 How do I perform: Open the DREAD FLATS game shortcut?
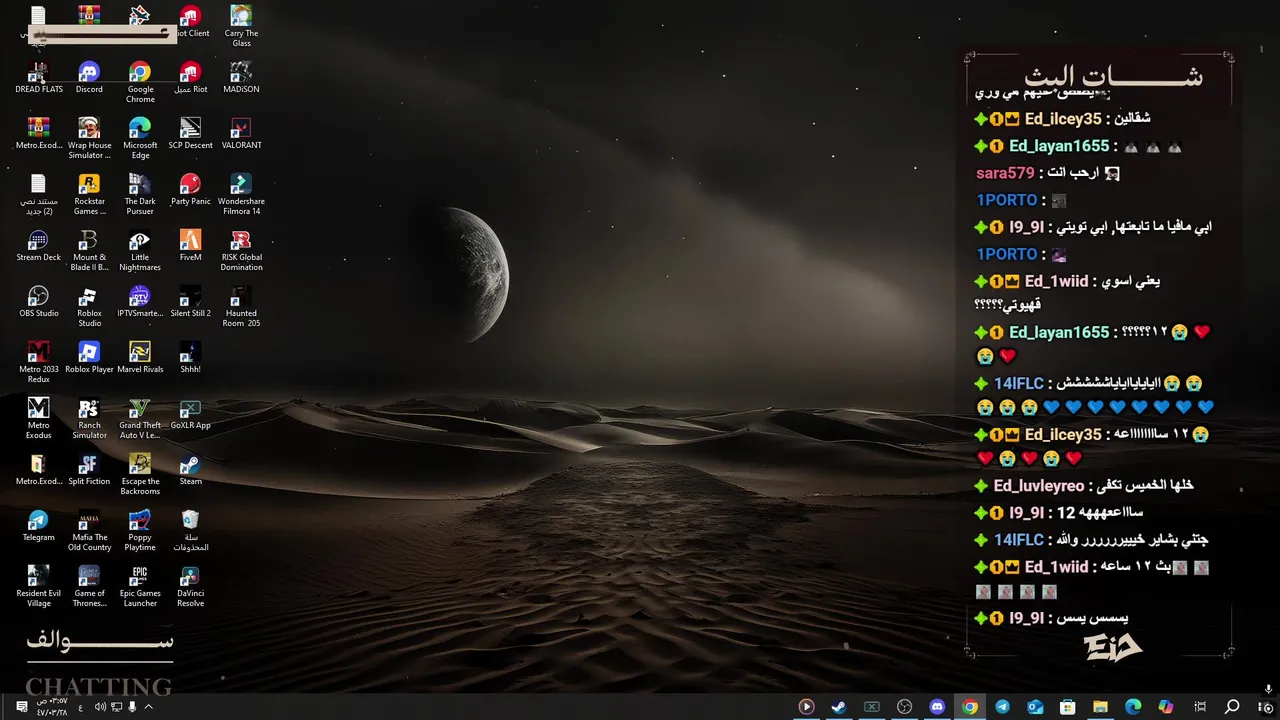(x=38, y=78)
